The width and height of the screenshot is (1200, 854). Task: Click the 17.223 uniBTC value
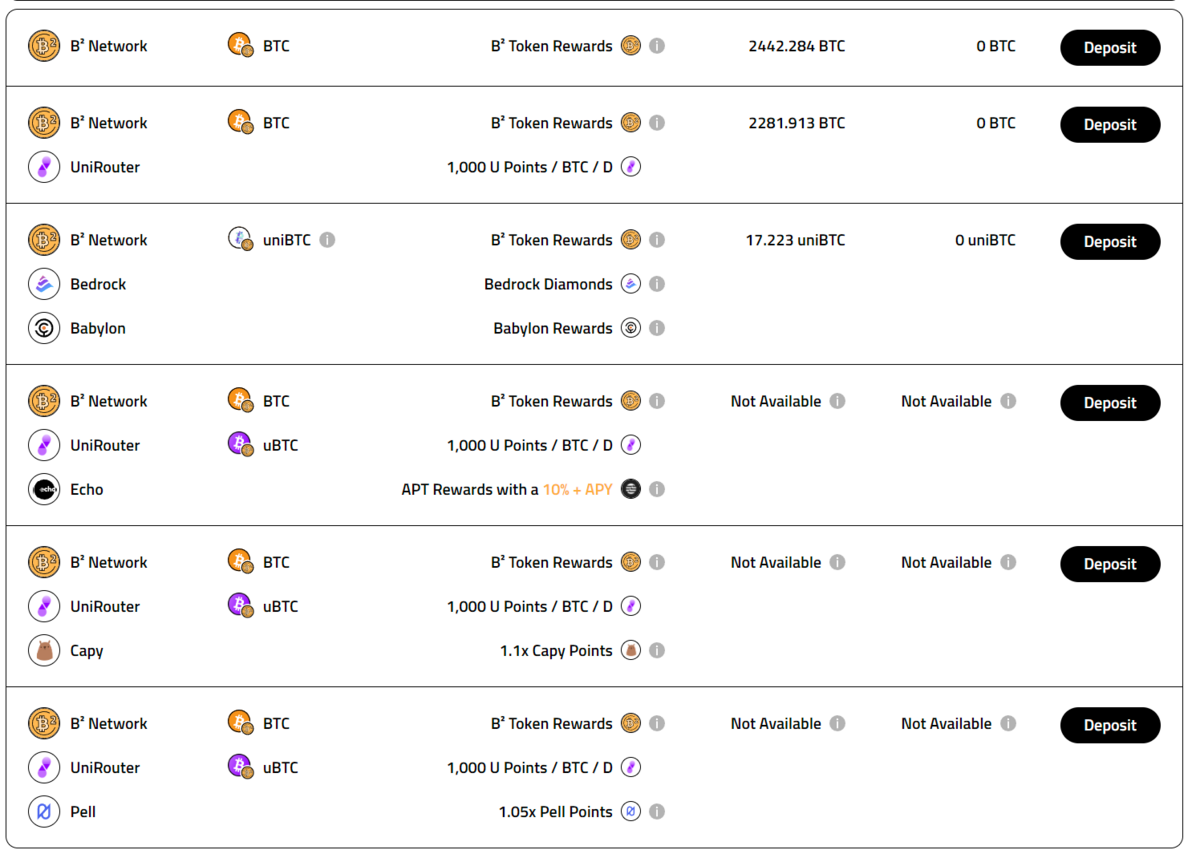tap(795, 240)
